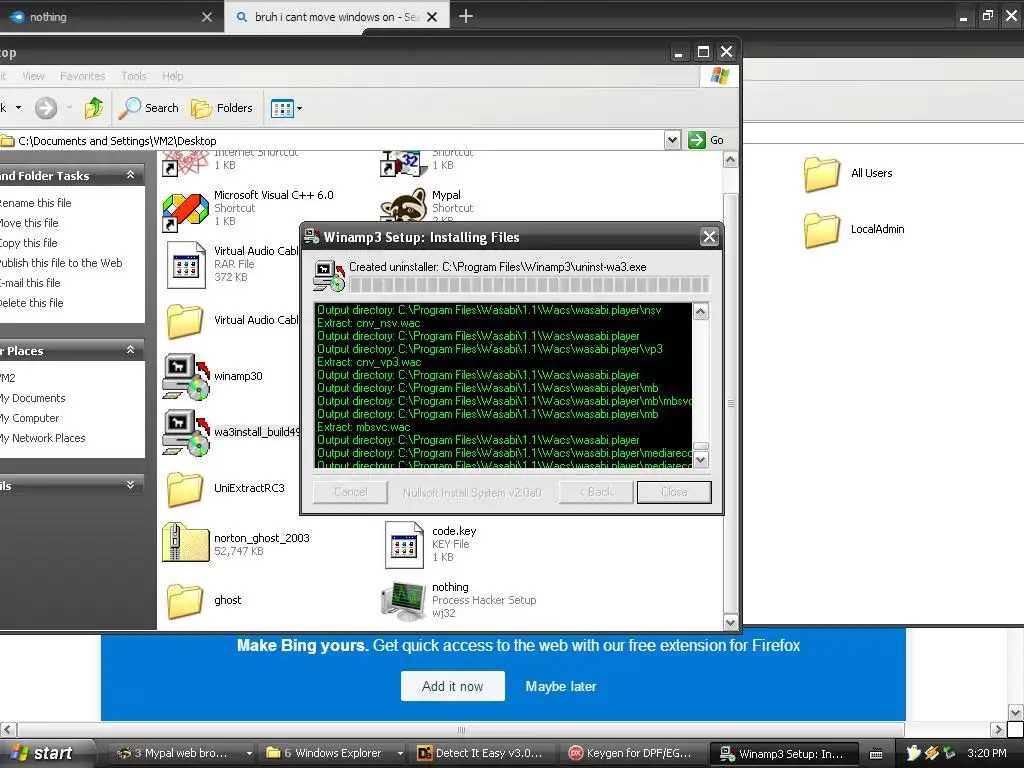This screenshot has width=1024, height=768.
Task: Click Maybe later on Bing banner
Action: coord(560,686)
